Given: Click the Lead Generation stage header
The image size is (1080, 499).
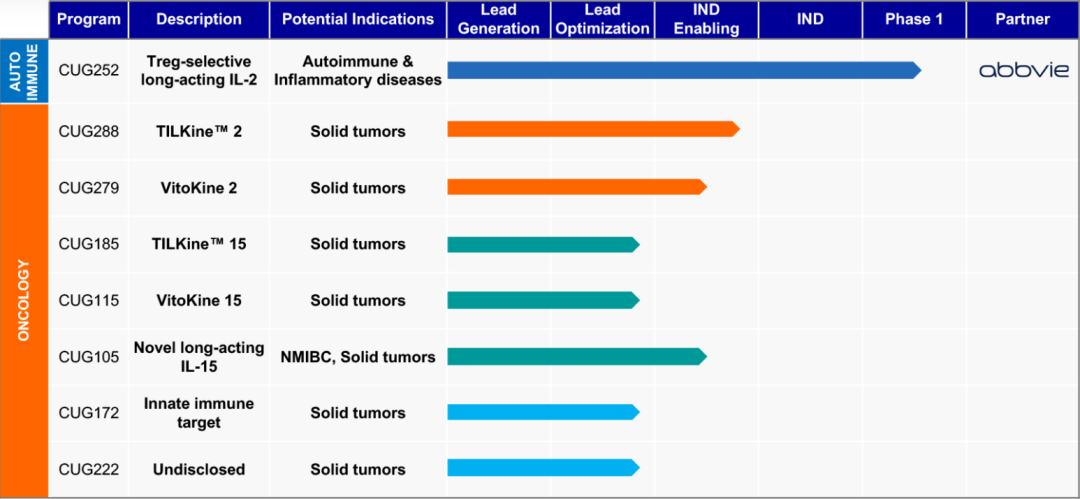Looking at the screenshot, I should (x=498, y=19).
